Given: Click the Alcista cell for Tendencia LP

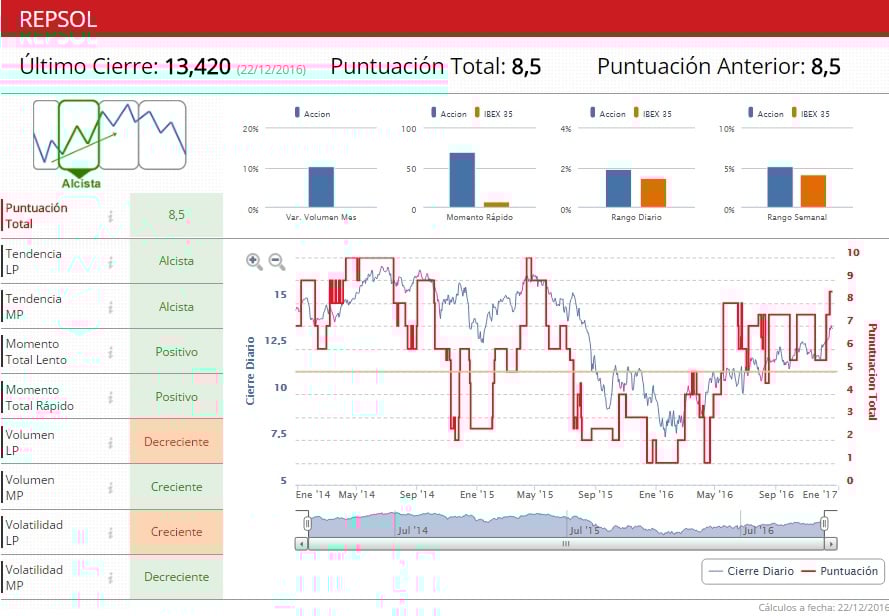Looking at the screenshot, I should click(x=176, y=261).
